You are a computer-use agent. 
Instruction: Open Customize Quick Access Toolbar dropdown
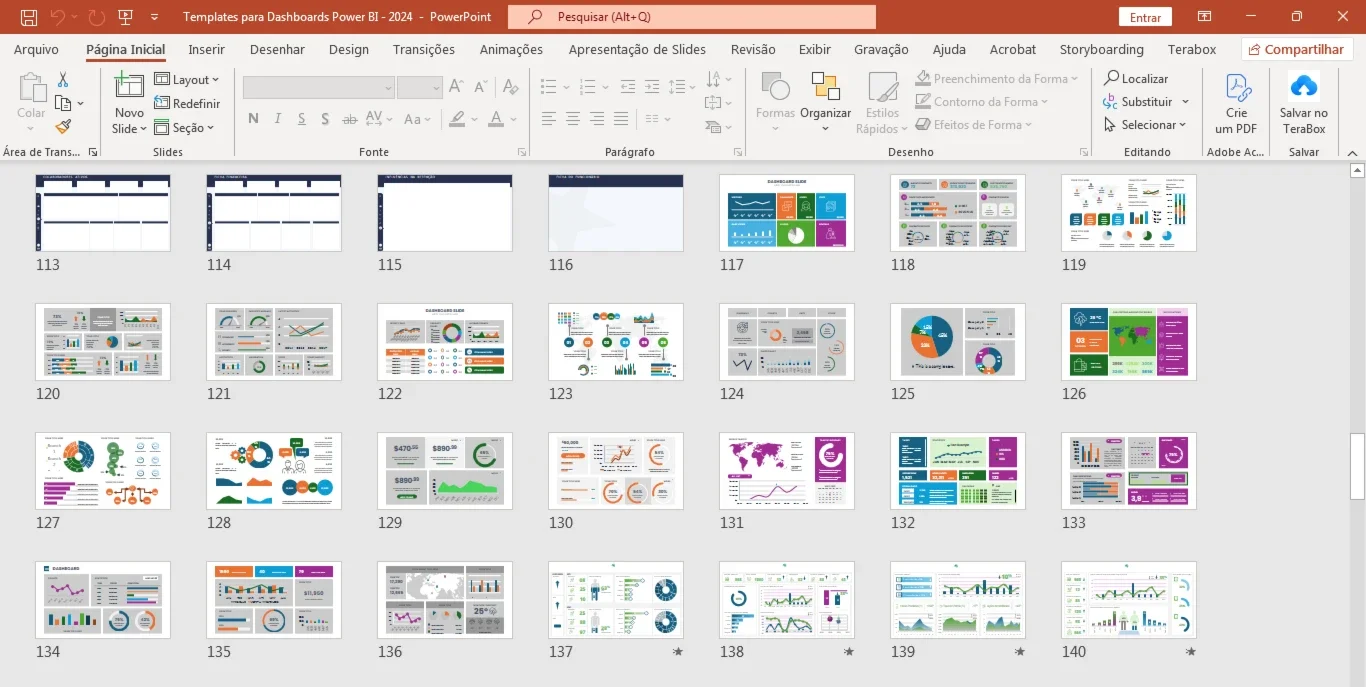[154, 17]
